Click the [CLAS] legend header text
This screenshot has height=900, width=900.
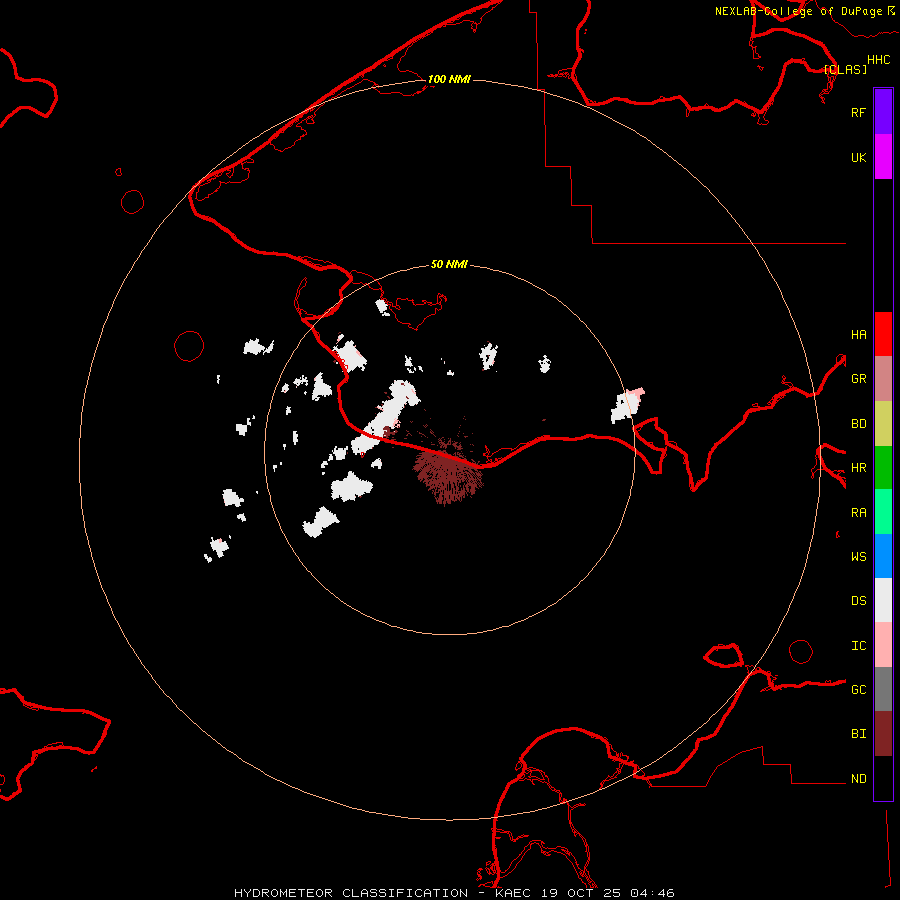(x=845, y=69)
